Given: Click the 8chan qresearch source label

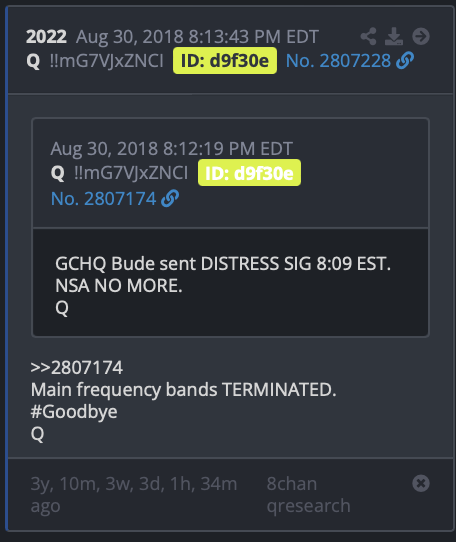Looking at the screenshot, I should pos(308,494).
